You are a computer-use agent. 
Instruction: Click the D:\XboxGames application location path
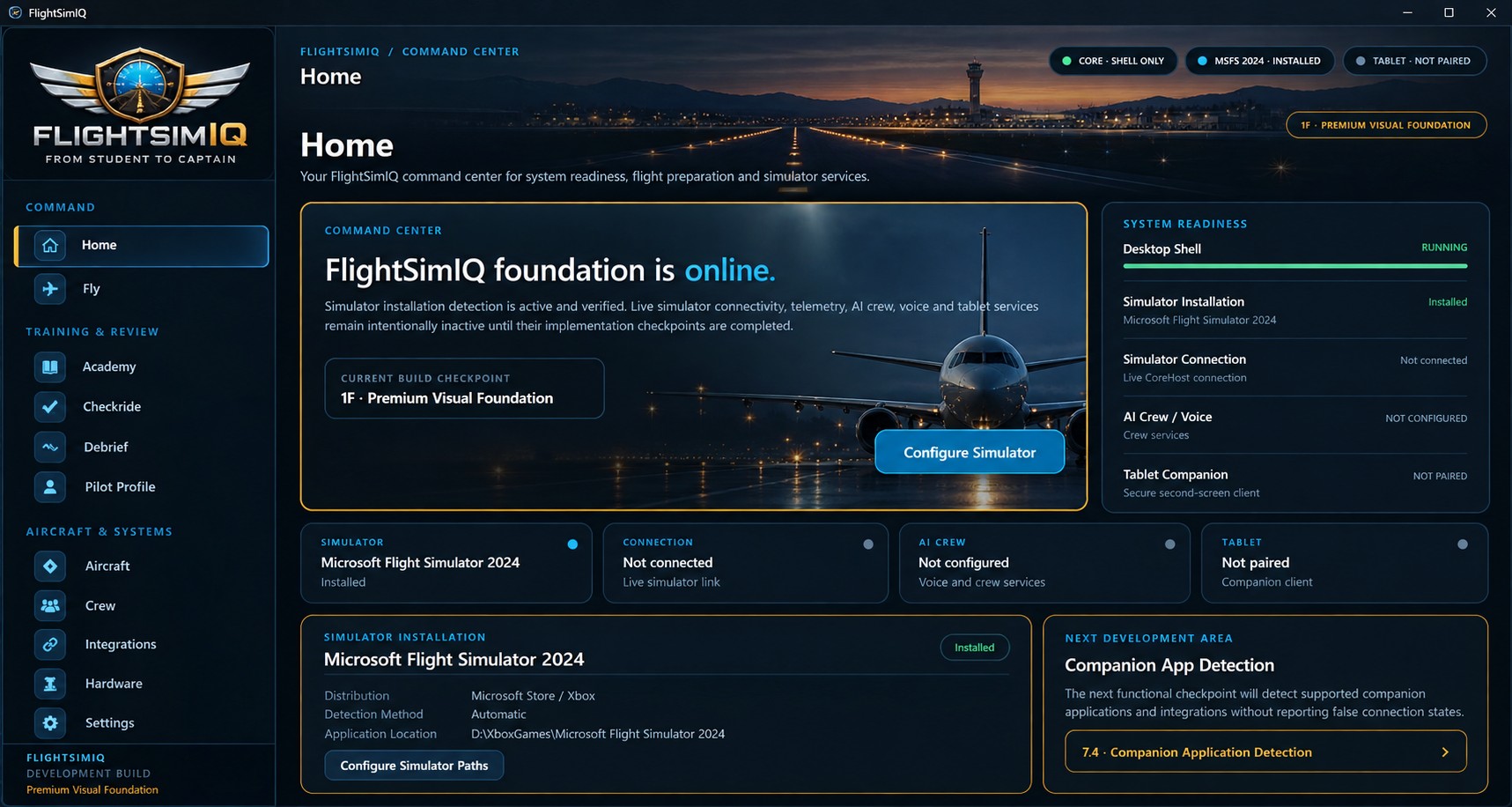point(598,734)
